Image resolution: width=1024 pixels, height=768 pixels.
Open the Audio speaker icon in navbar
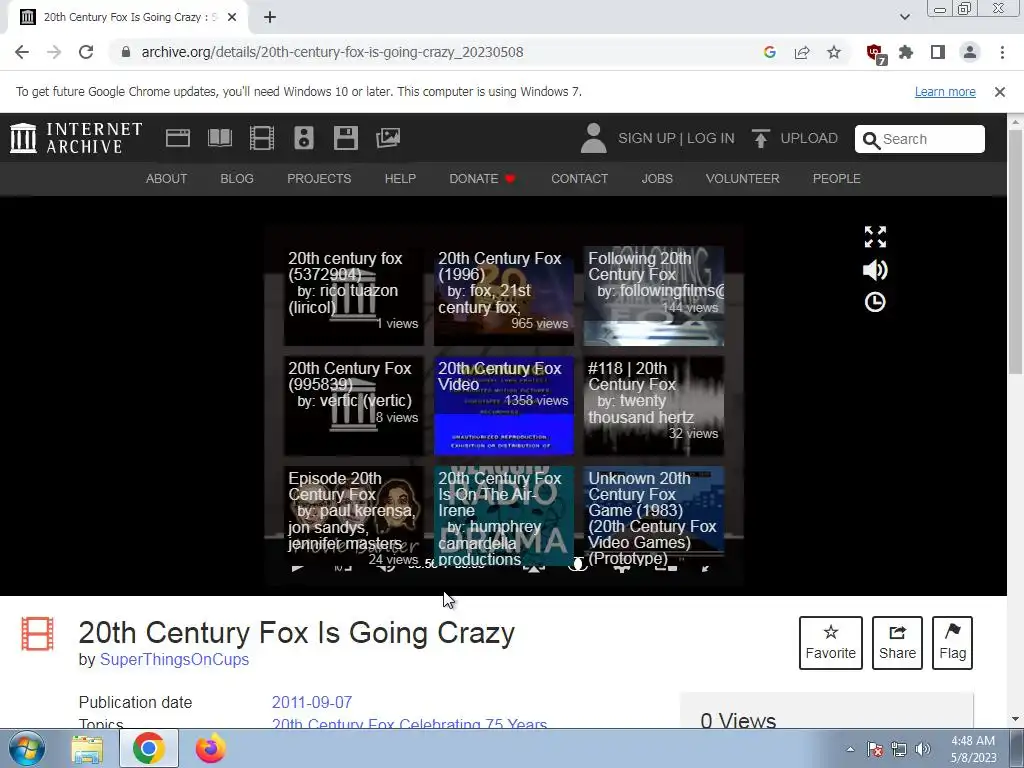(x=304, y=138)
